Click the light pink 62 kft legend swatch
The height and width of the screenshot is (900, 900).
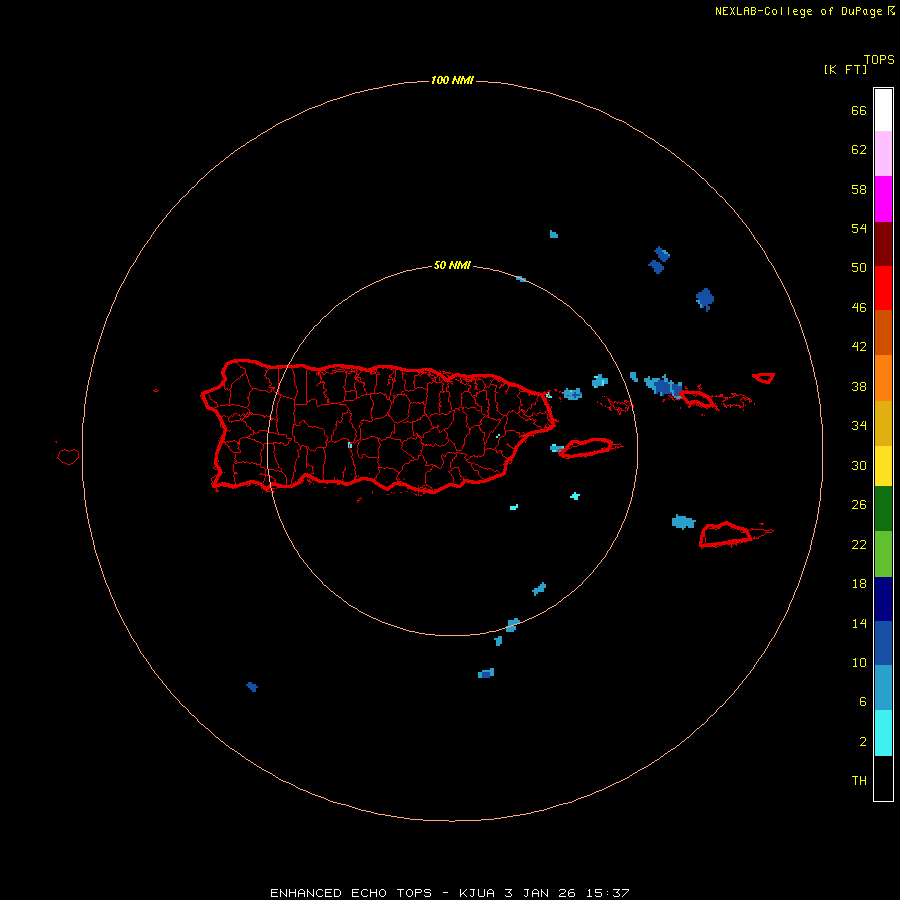point(883,154)
